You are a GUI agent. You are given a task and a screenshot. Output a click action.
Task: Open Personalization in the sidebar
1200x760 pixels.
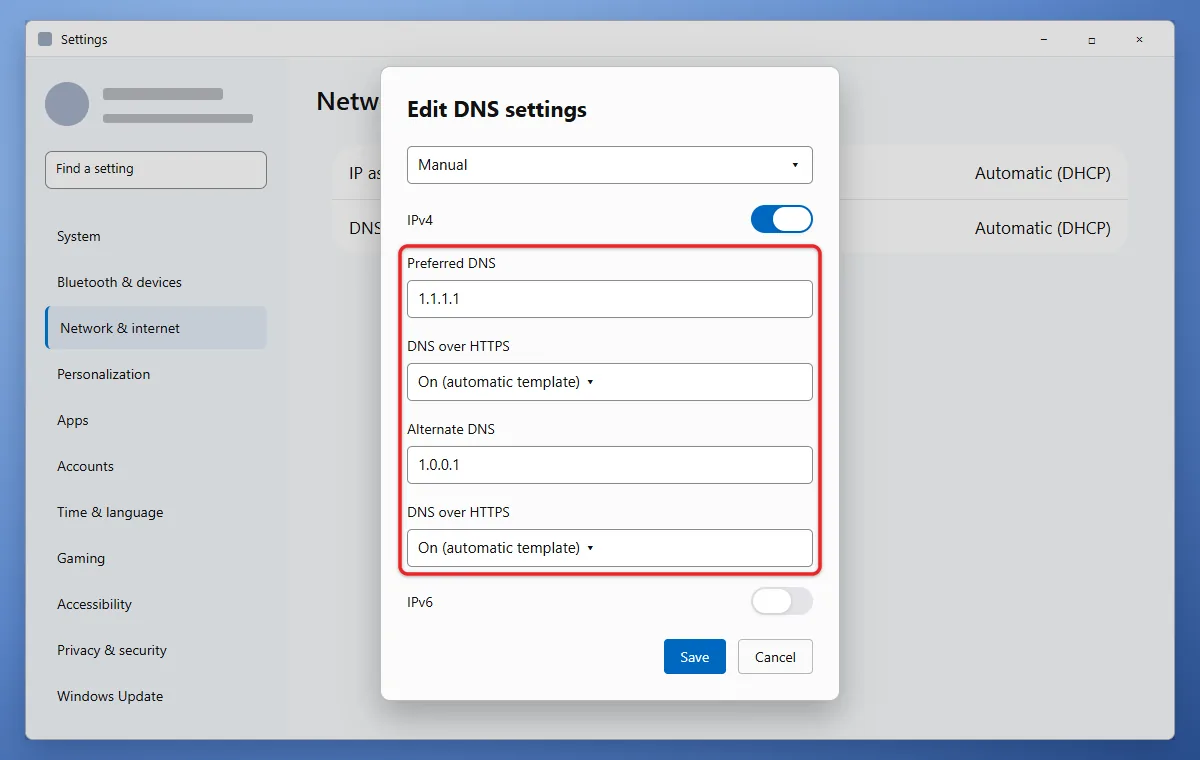156,375
